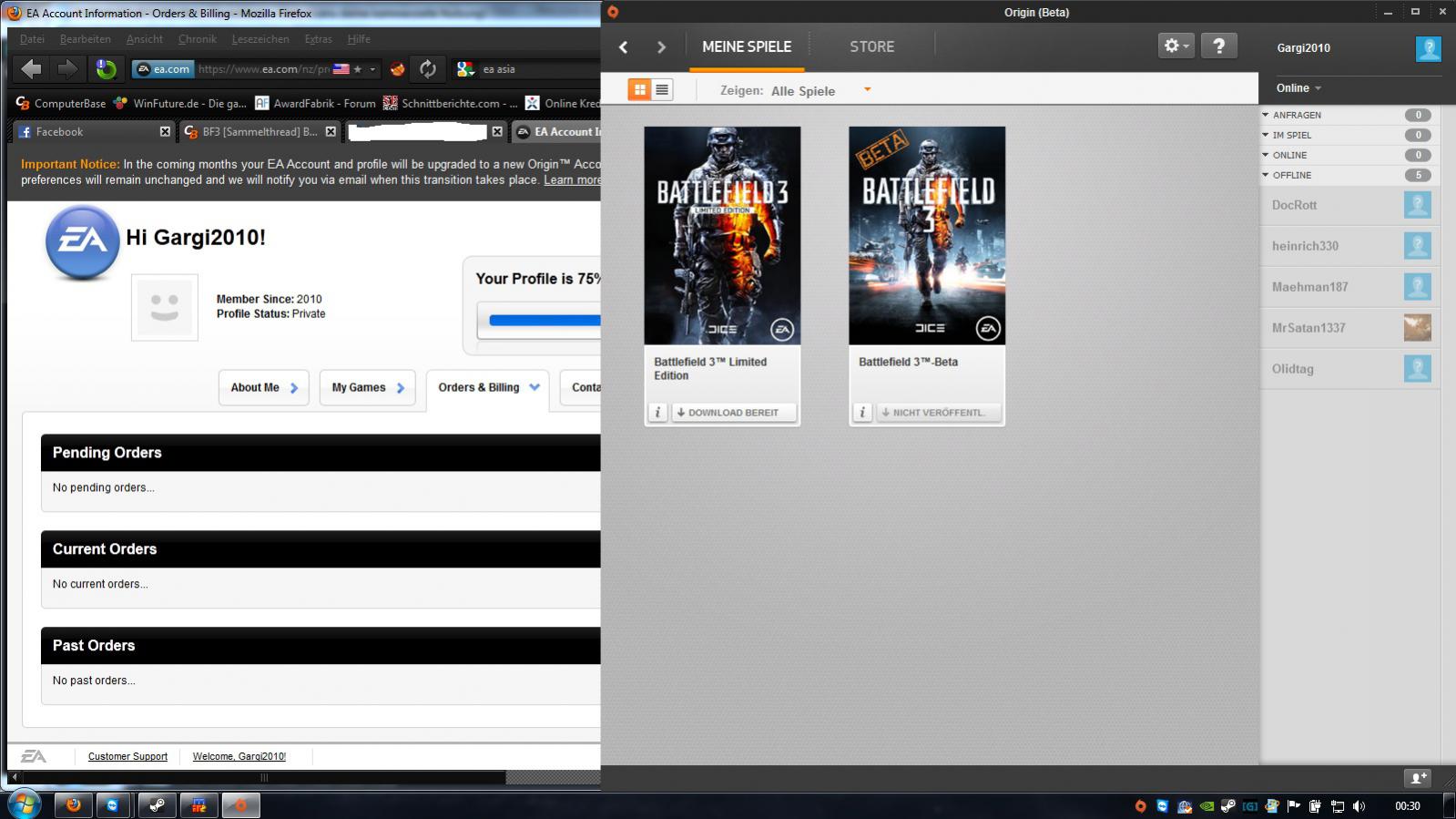This screenshot has height=819, width=1456.
Task: Click Gargi2010 avatar in Origin header
Action: (x=1428, y=48)
